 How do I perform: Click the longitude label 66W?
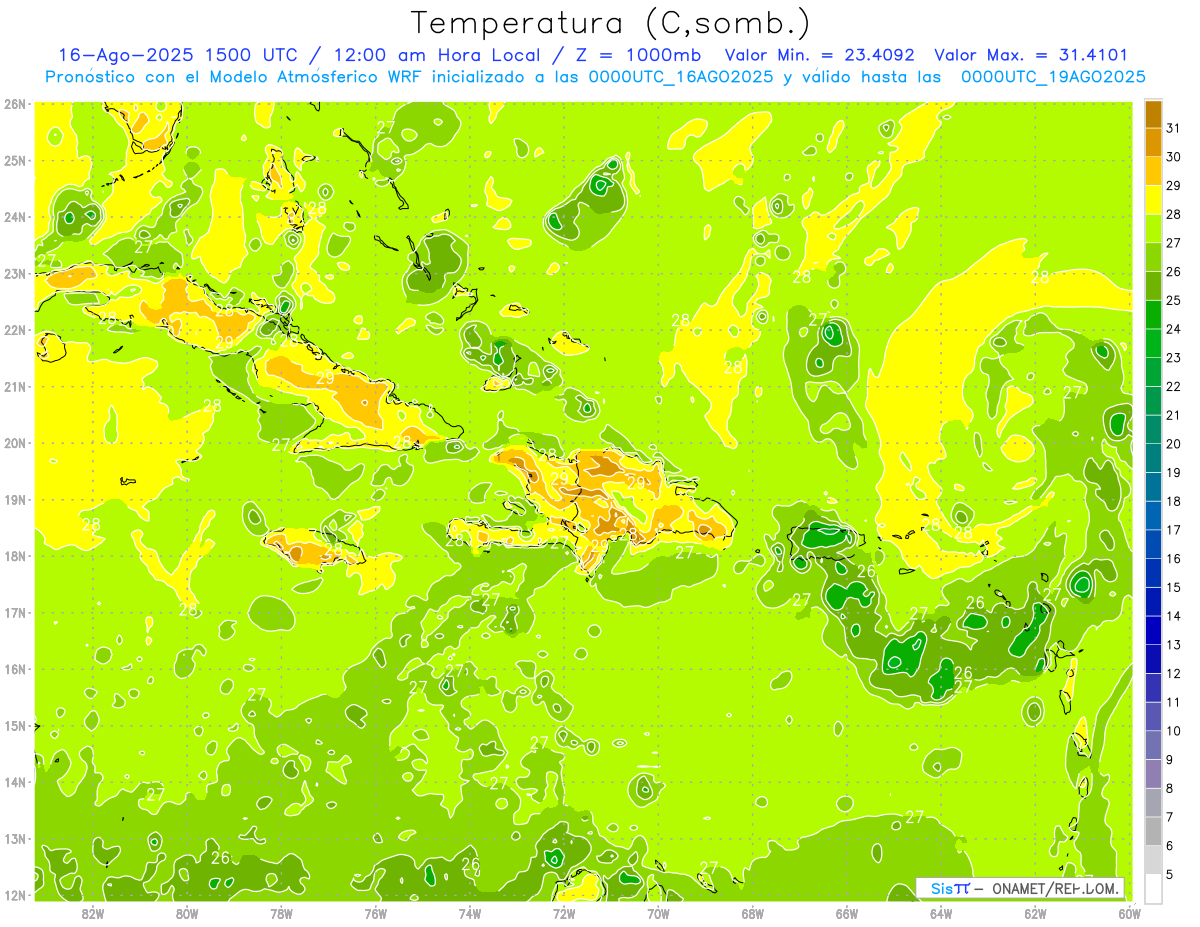click(847, 913)
